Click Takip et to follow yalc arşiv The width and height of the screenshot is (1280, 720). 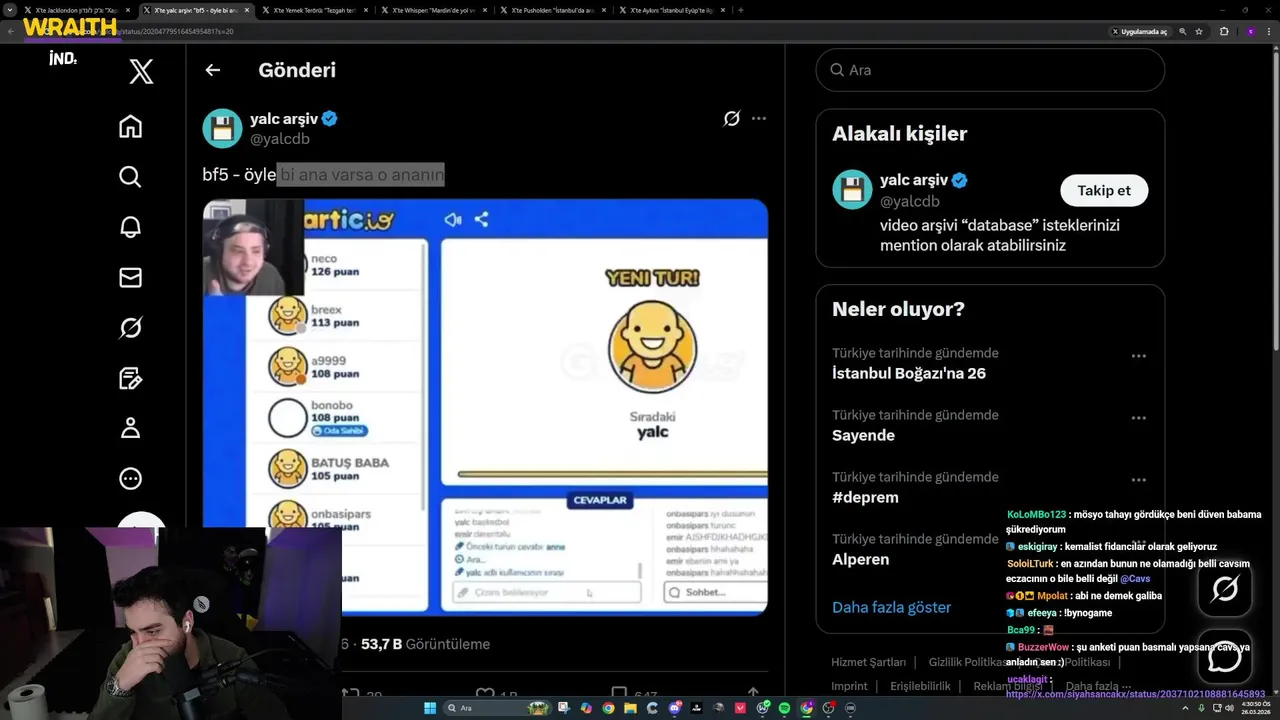1104,190
